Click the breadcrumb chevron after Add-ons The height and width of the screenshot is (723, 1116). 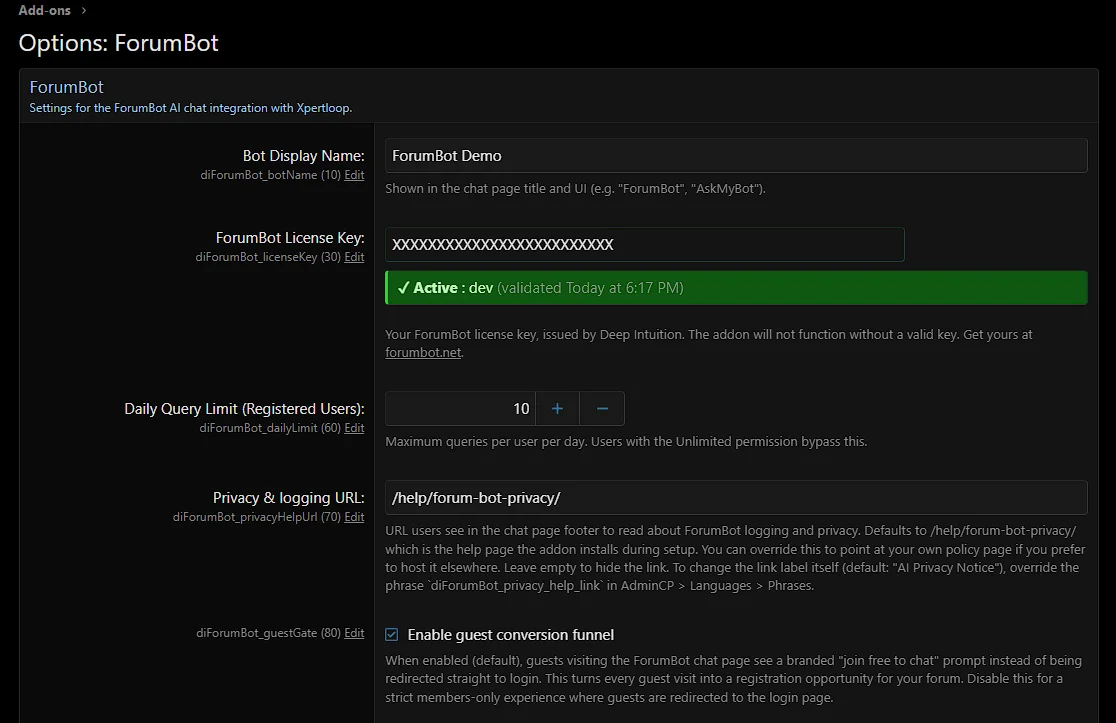(x=84, y=11)
